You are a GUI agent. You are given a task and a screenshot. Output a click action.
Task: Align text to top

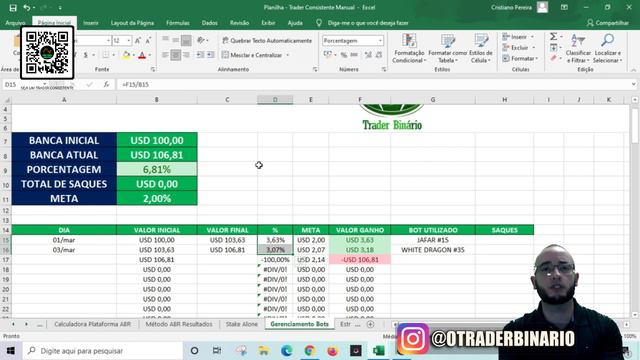(x=165, y=40)
